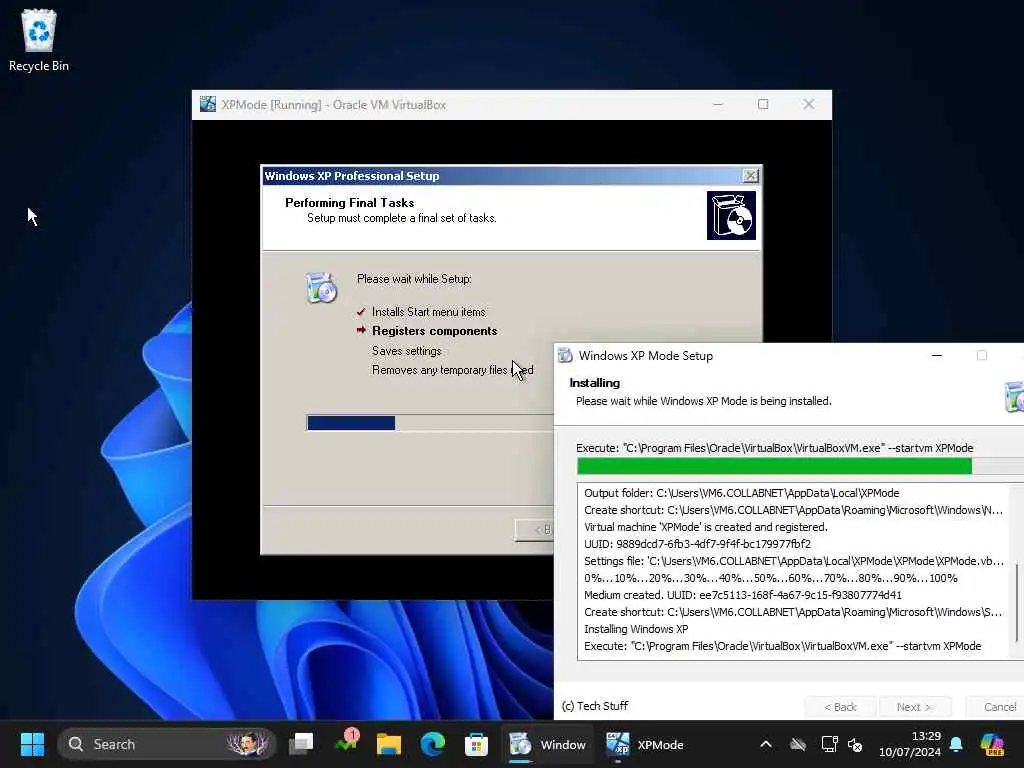Image resolution: width=1024 pixels, height=768 pixels.
Task: Select the 'Settings file' log line
Action: [793, 561]
